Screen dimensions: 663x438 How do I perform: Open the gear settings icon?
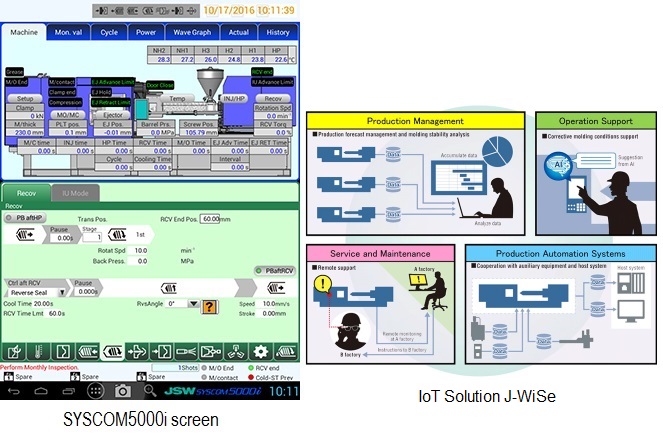(x=260, y=351)
